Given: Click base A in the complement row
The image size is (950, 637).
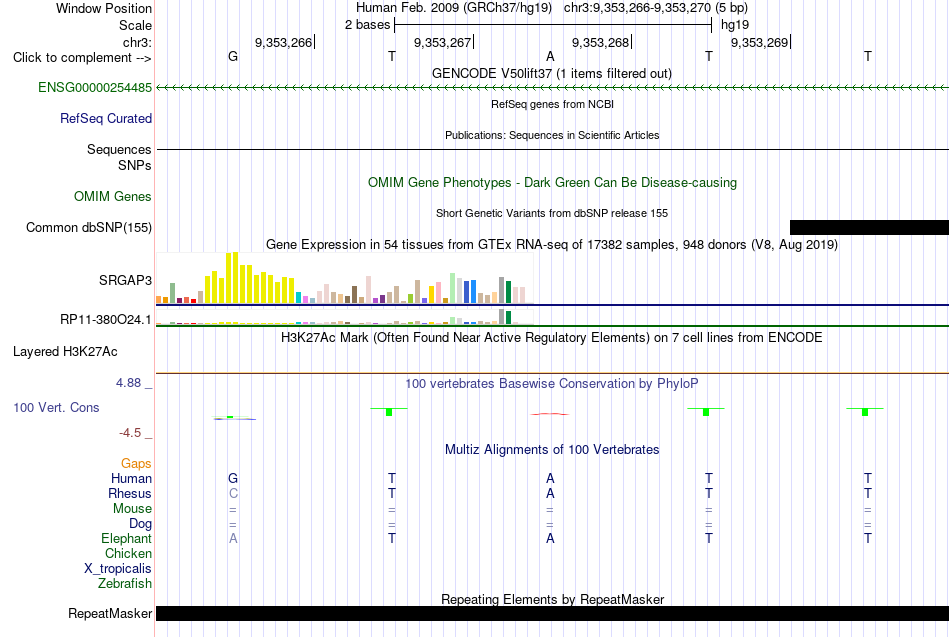Looking at the screenshot, I should pos(550,56).
